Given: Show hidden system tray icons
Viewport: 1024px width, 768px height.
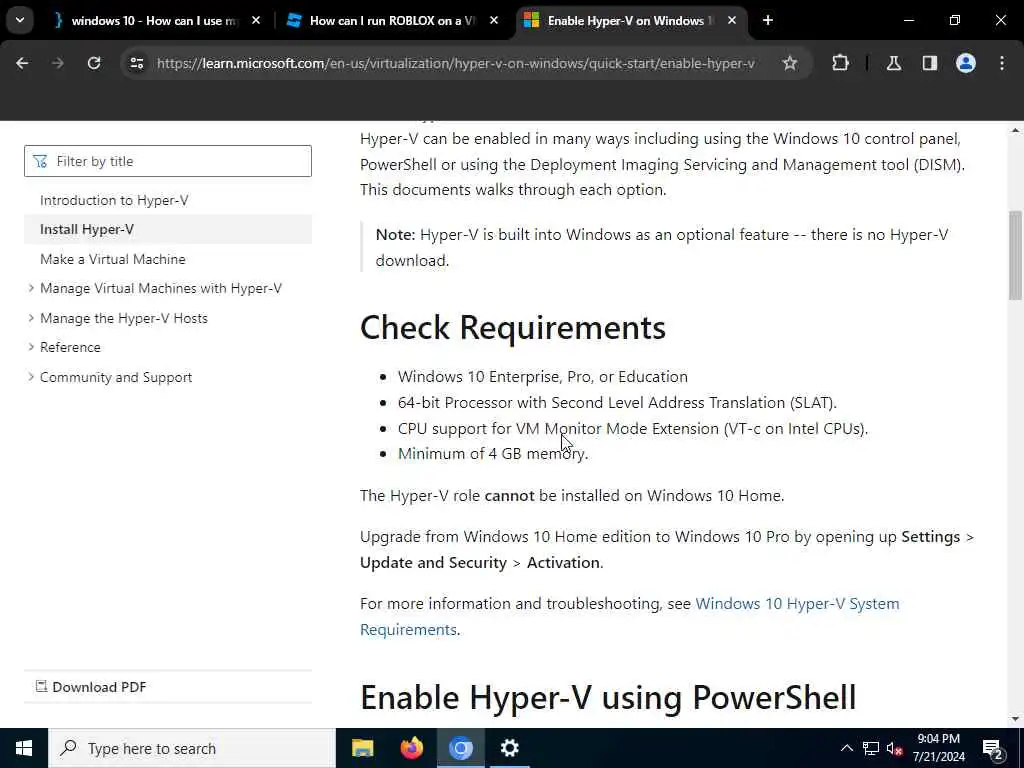Looking at the screenshot, I should (x=846, y=748).
